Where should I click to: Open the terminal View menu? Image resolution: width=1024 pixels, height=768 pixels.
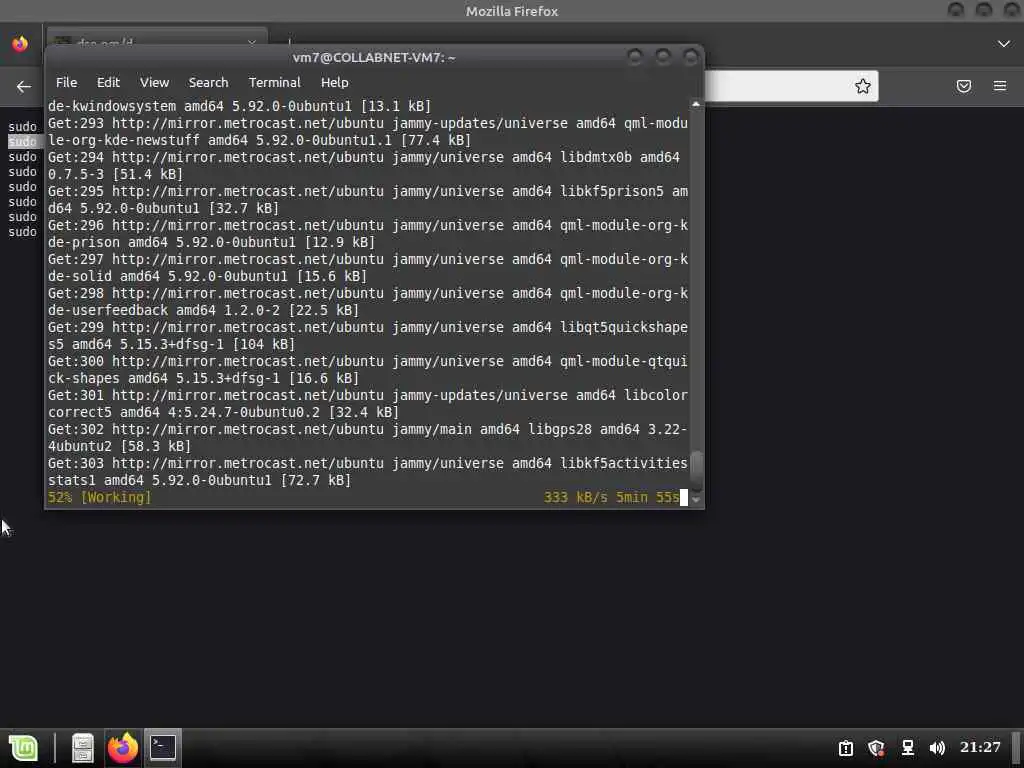tap(154, 82)
